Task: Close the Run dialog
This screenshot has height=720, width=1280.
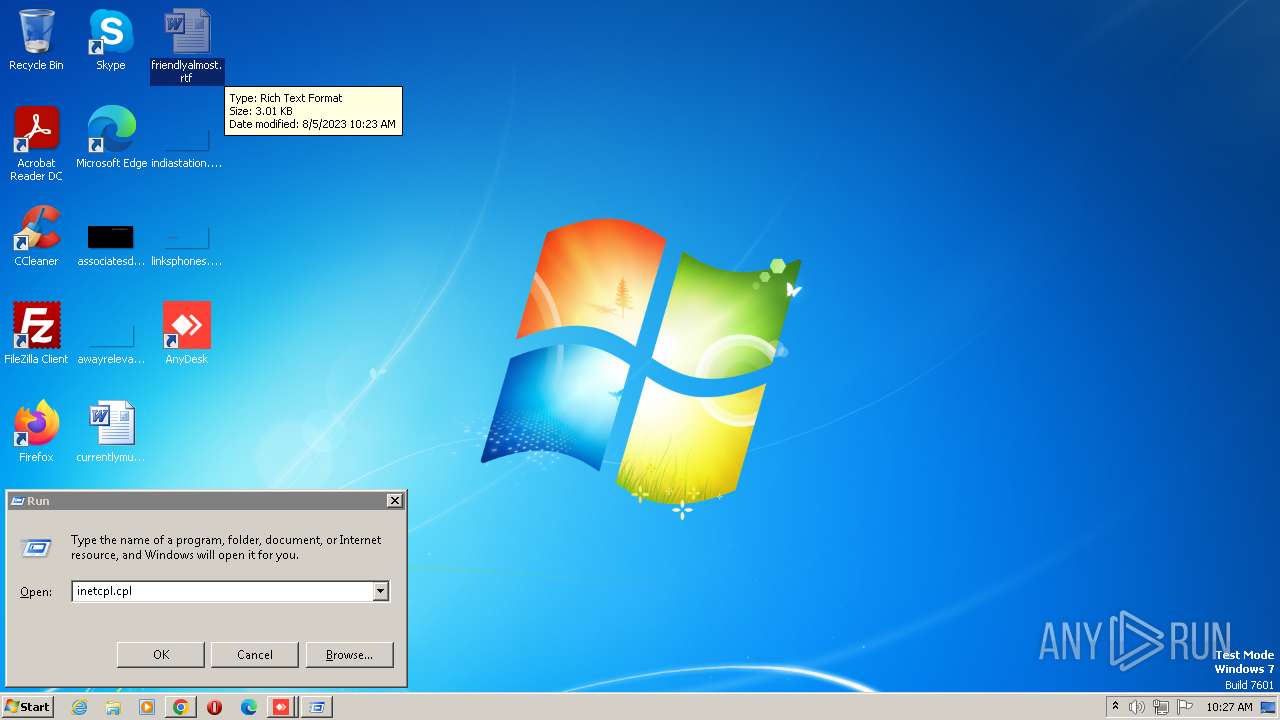Action: (395, 501)
